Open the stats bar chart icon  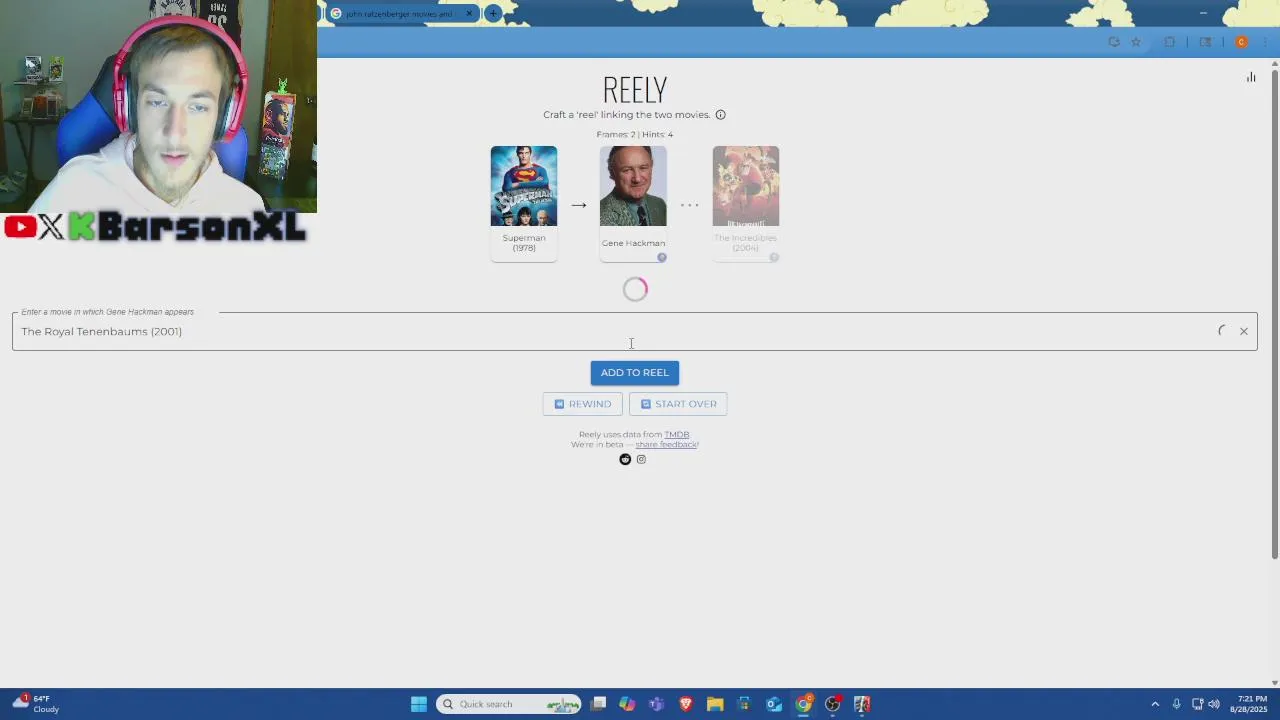tap(1251, 77)
